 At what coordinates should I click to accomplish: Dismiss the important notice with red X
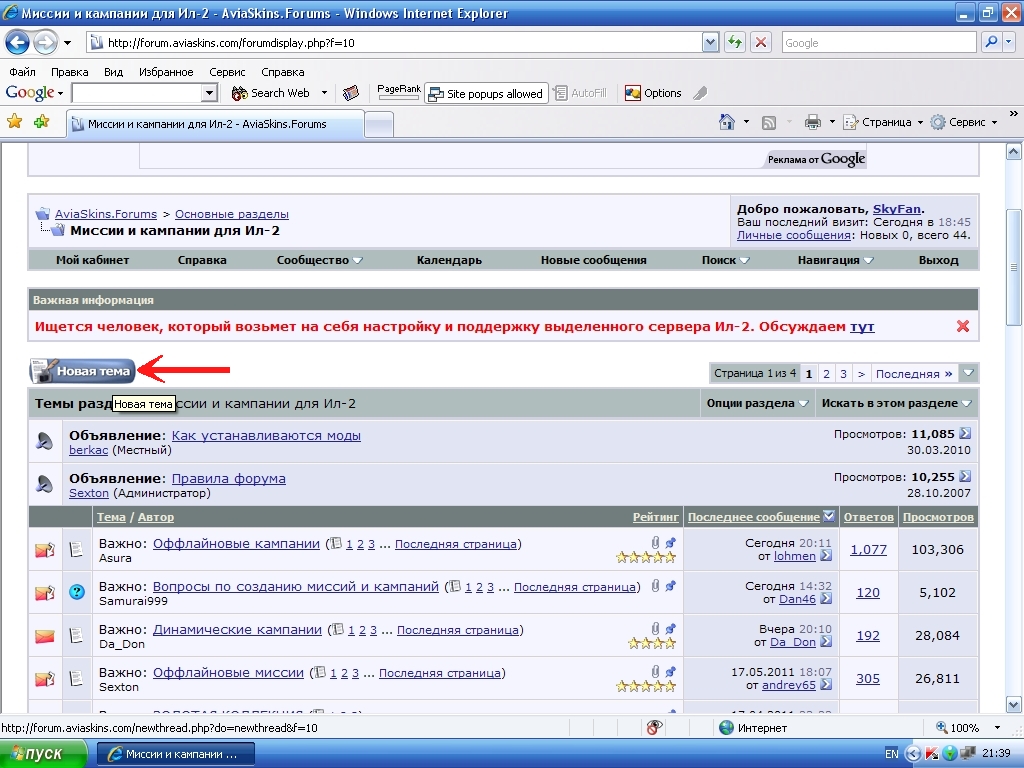pos(963,327)
